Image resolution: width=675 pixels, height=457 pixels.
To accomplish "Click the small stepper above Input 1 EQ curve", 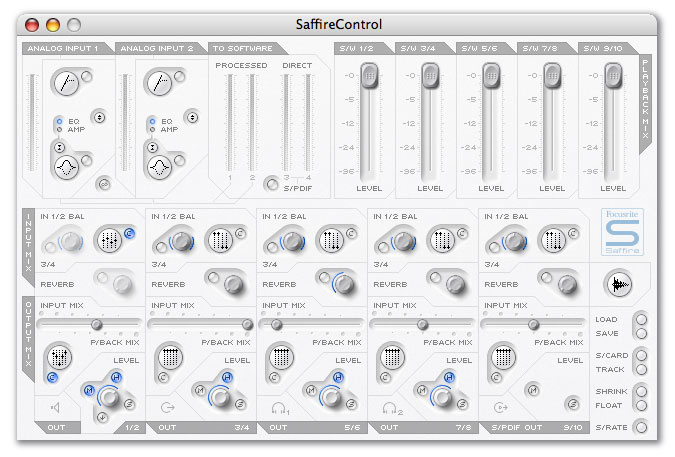I will coord(61,145).
